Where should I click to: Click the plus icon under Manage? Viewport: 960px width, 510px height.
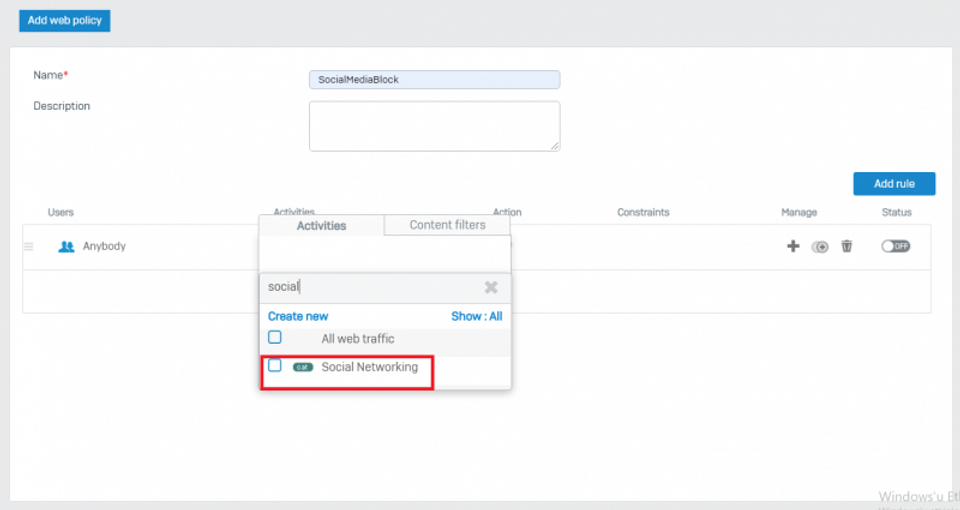coord(793,246)
